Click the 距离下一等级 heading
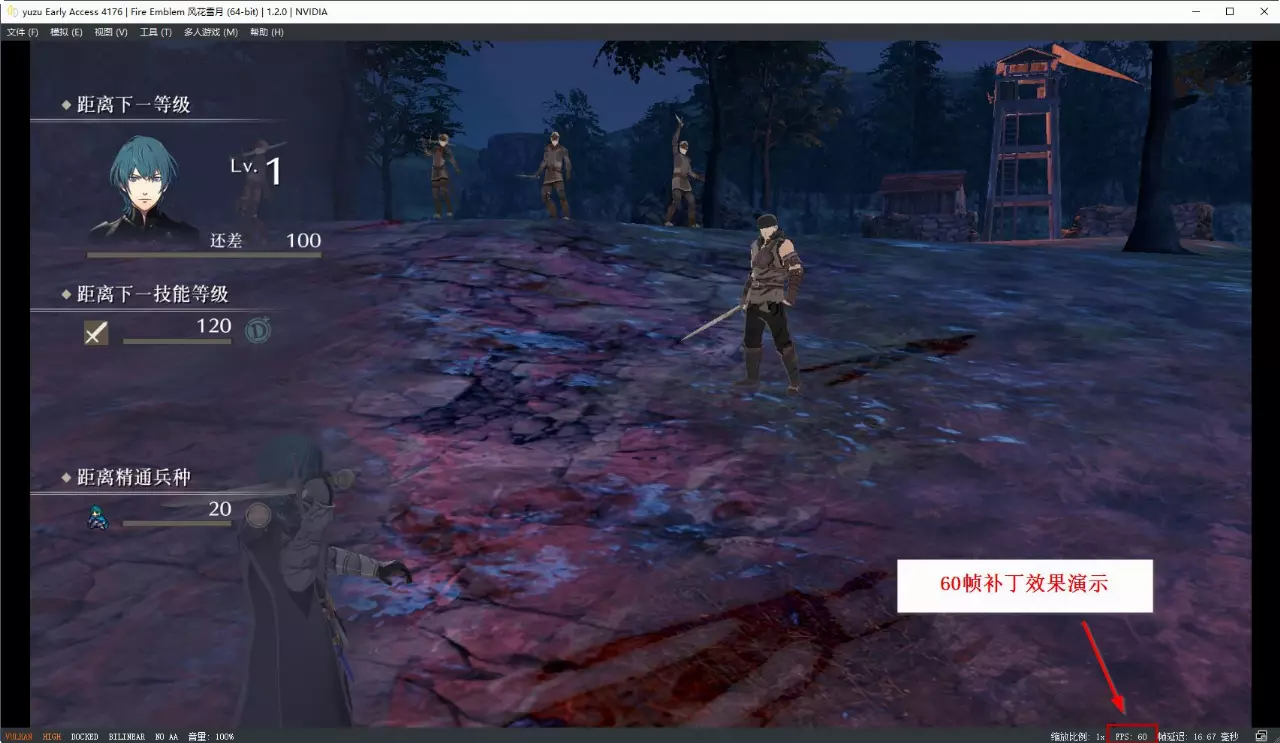The image size is (1280, 743). tap(133, 104)
